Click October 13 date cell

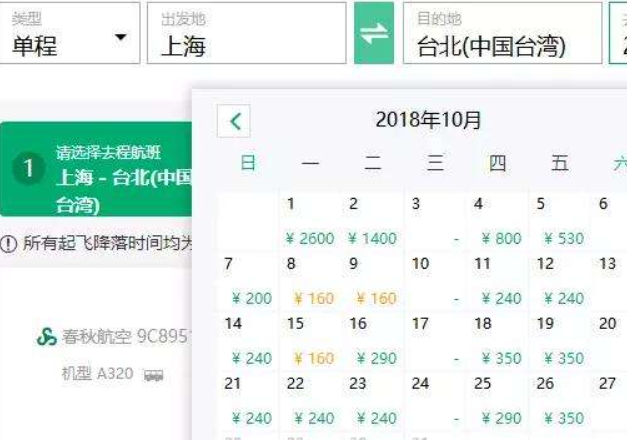point(610,282)
